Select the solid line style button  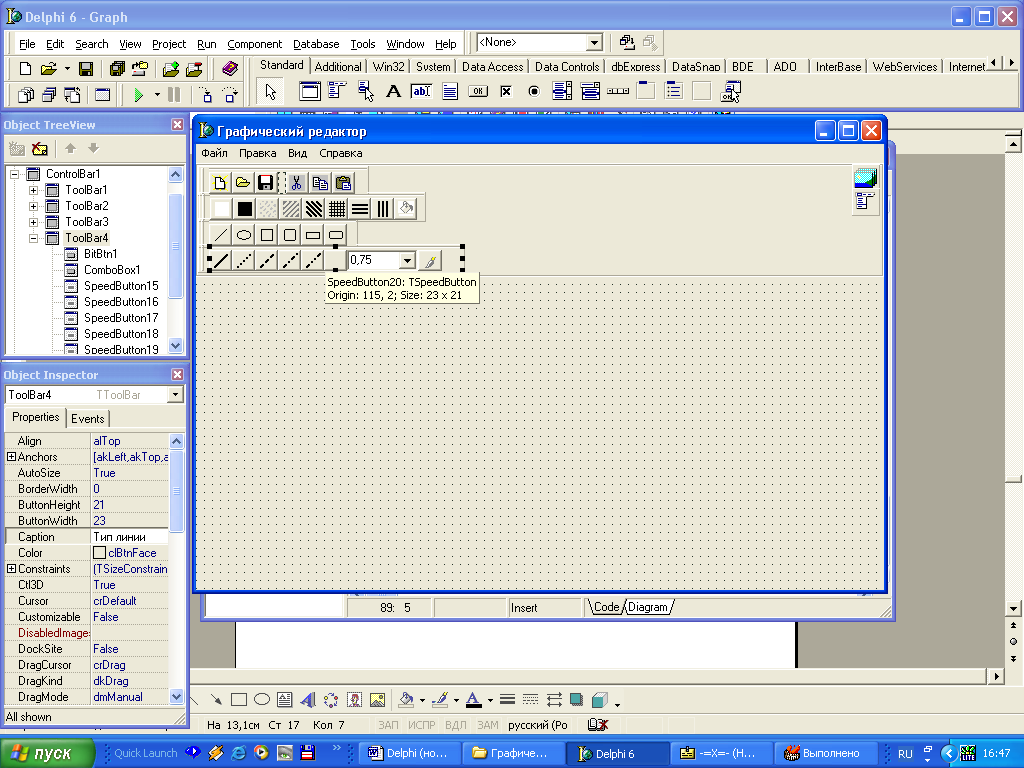pyautogui.click(x=221, y=261)
